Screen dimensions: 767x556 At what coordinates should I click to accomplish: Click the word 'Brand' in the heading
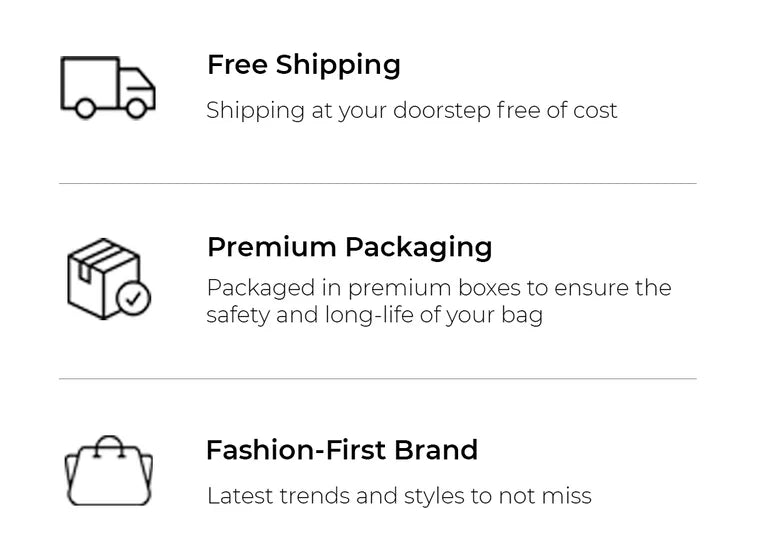435,450
